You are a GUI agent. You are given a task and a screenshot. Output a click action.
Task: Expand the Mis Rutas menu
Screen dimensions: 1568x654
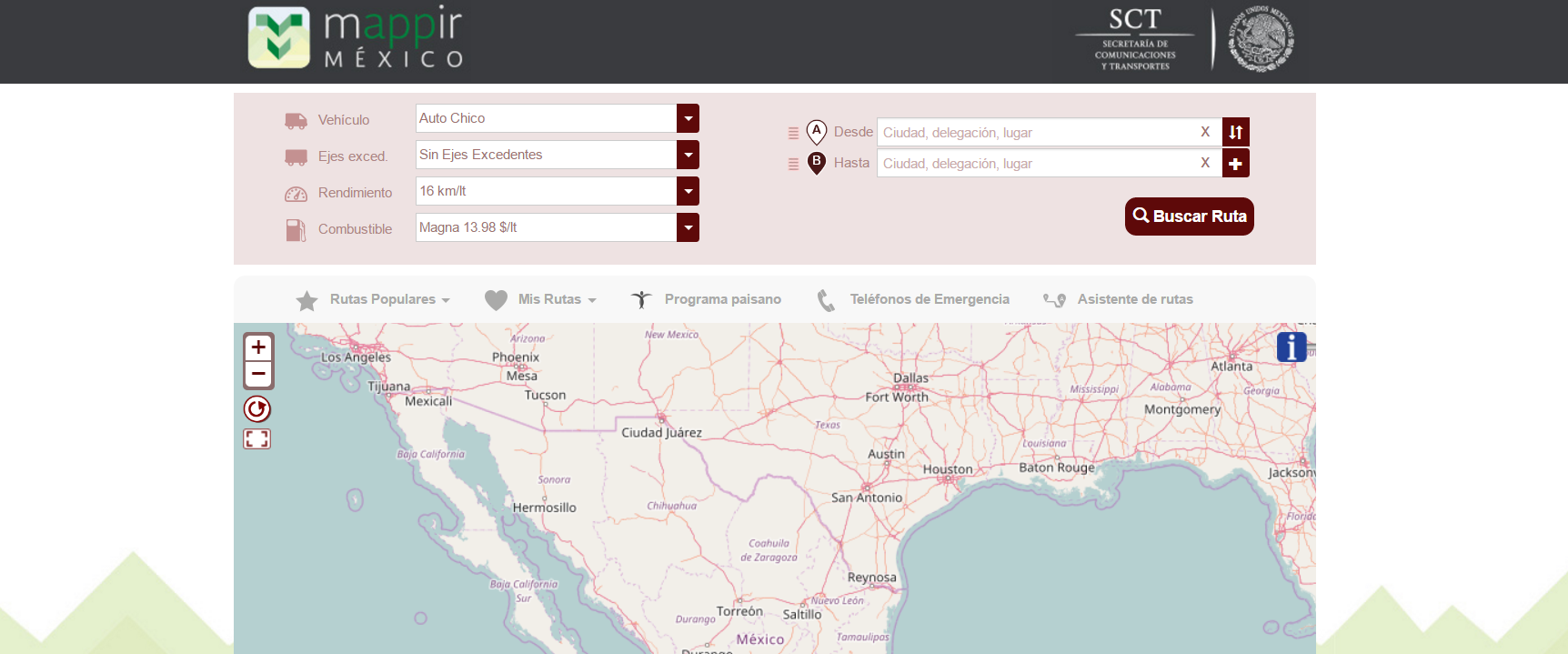(557, 299)
